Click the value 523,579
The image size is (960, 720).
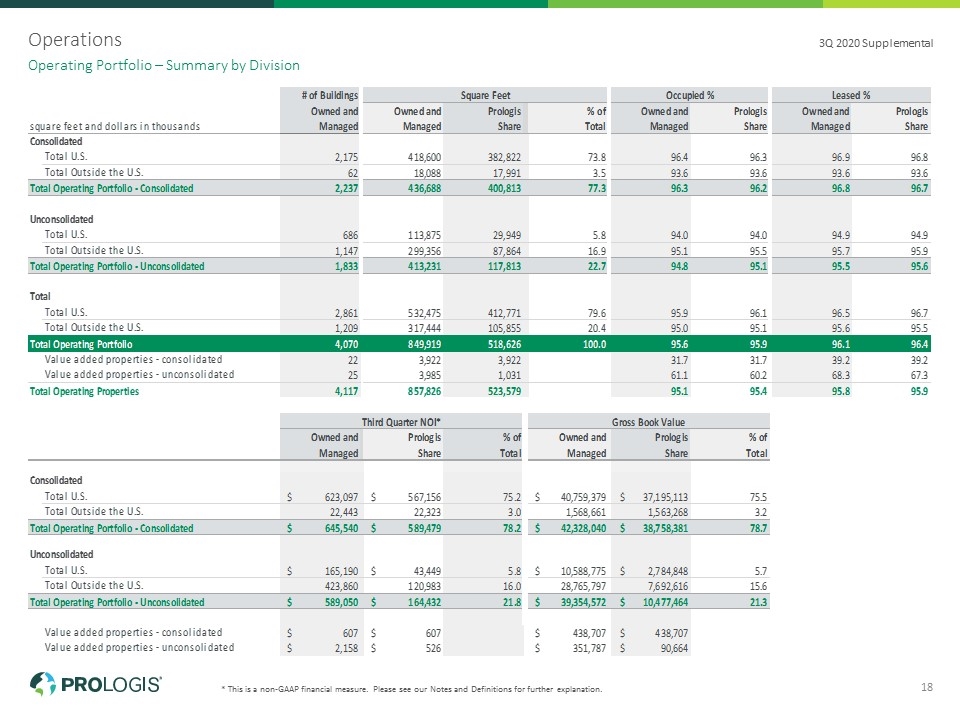(504, 391)
